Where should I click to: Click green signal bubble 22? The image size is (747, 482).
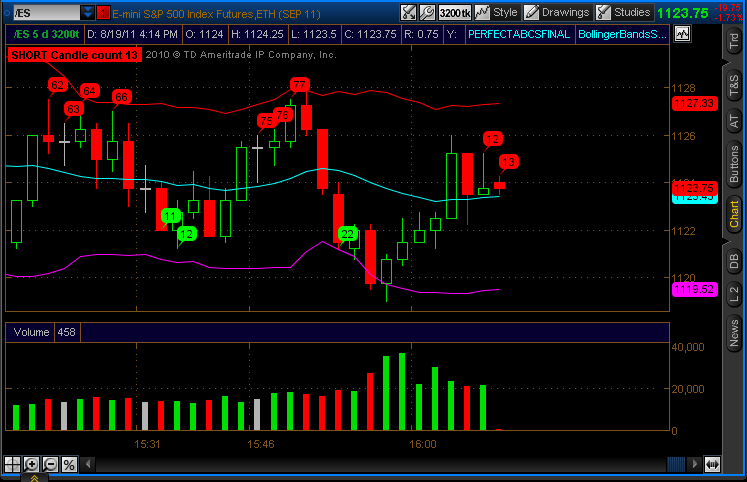(x=348, y=234)
